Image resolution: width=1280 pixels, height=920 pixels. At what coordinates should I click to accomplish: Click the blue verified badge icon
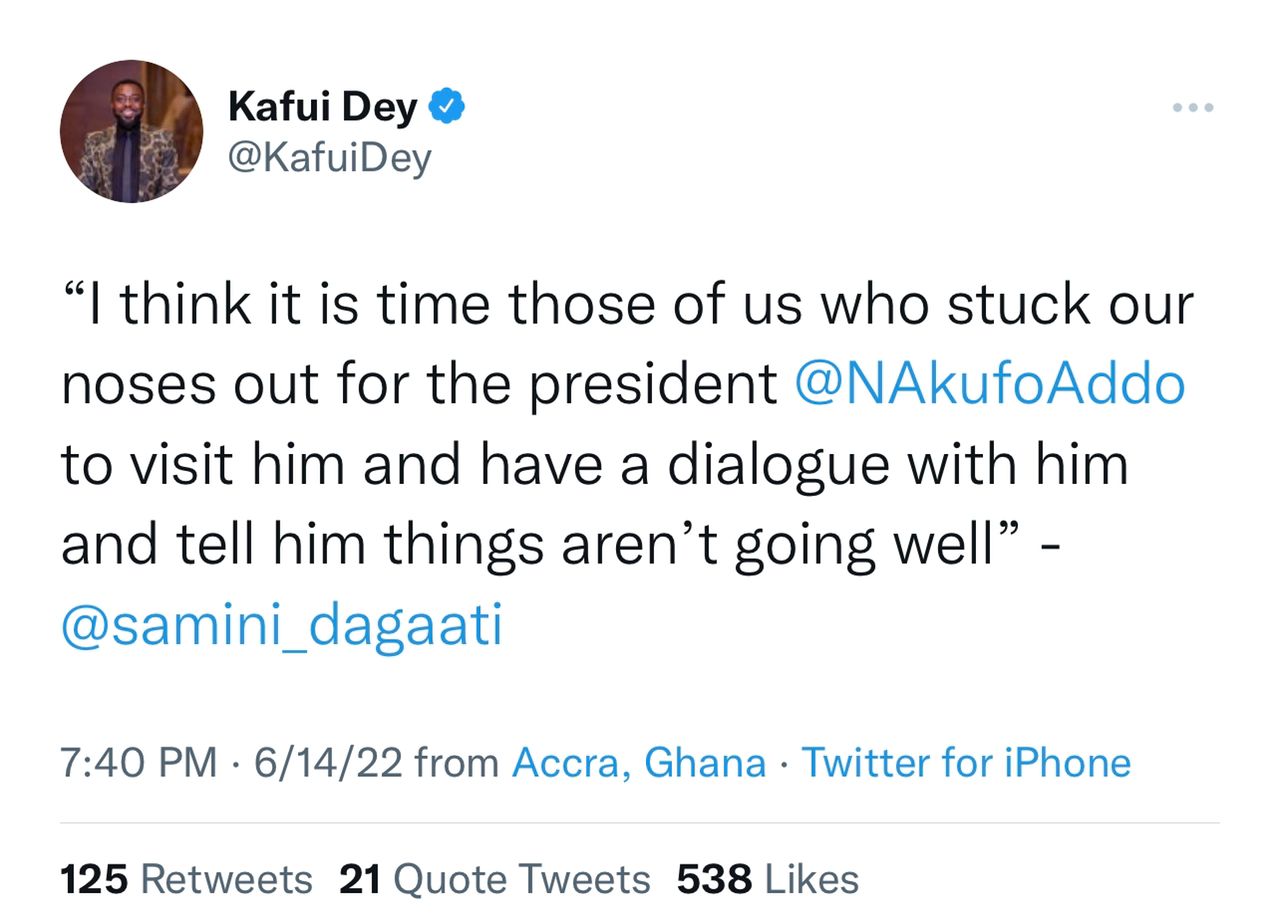446,106
